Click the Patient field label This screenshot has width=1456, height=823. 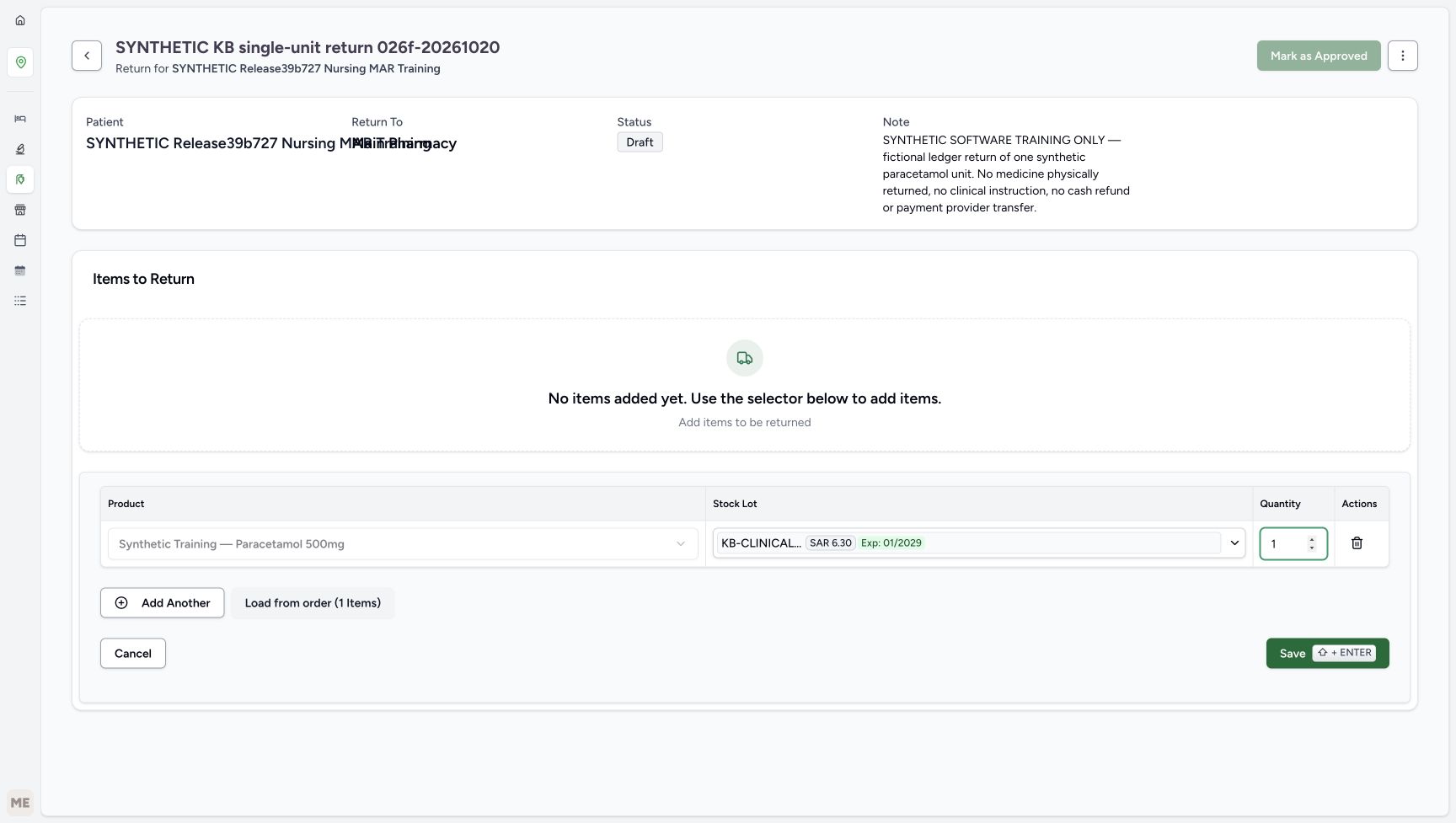coord(104,122)
